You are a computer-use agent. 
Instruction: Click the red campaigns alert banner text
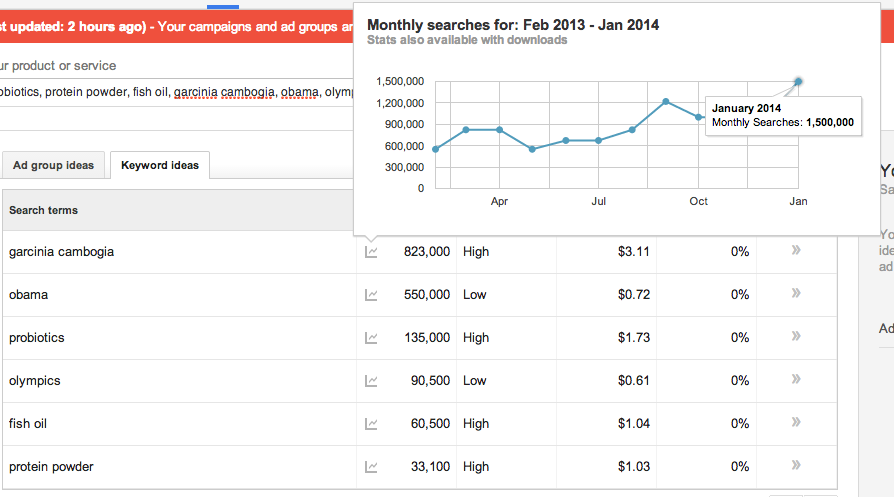click(177, 27)
